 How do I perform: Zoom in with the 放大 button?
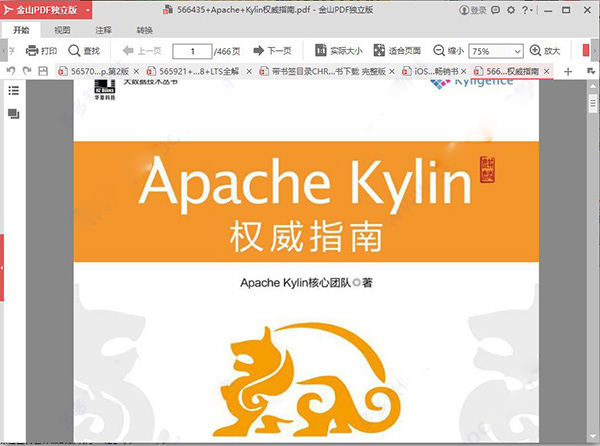coord(545,50)
